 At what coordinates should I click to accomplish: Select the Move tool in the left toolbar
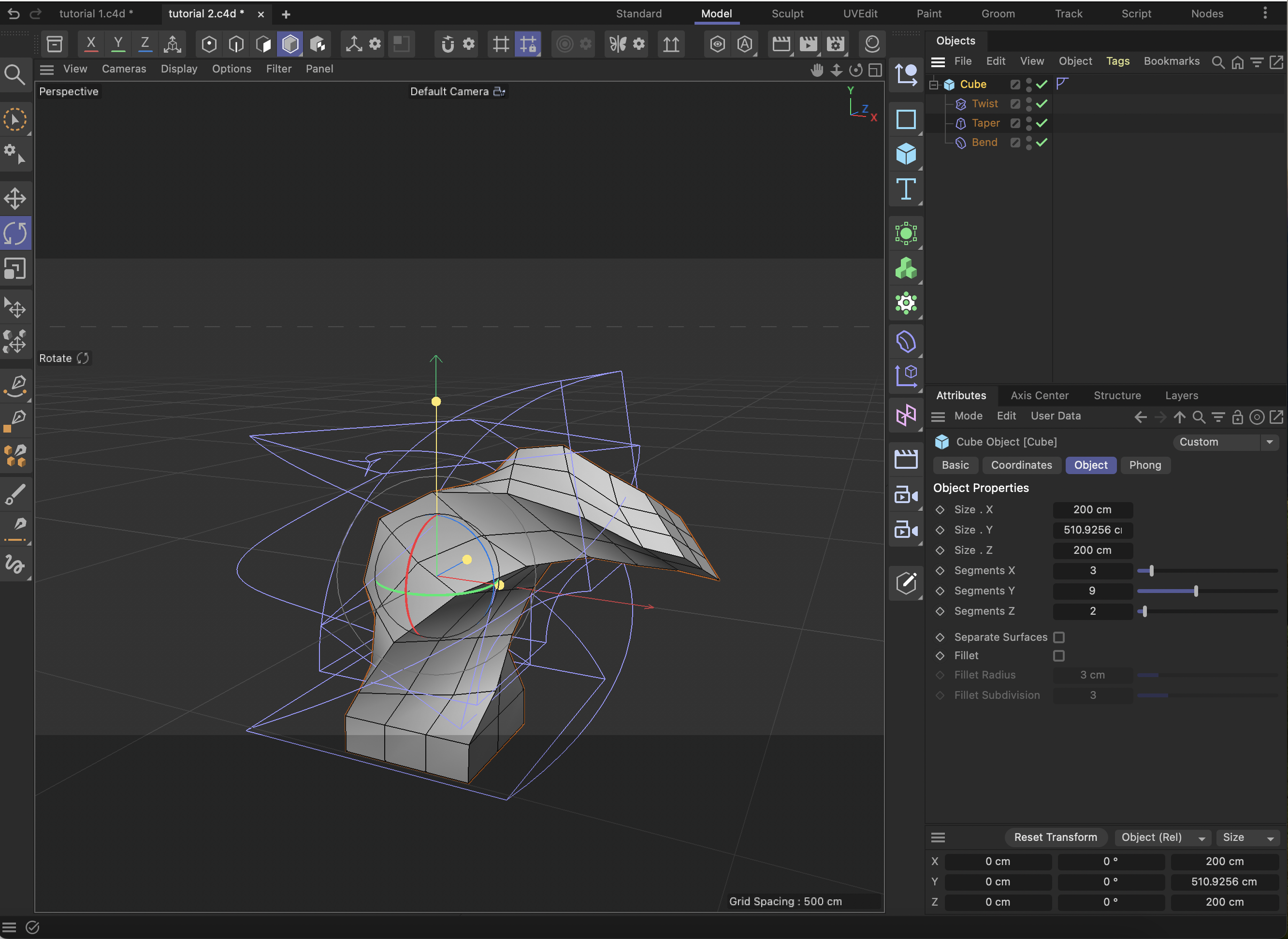(16, 198)
